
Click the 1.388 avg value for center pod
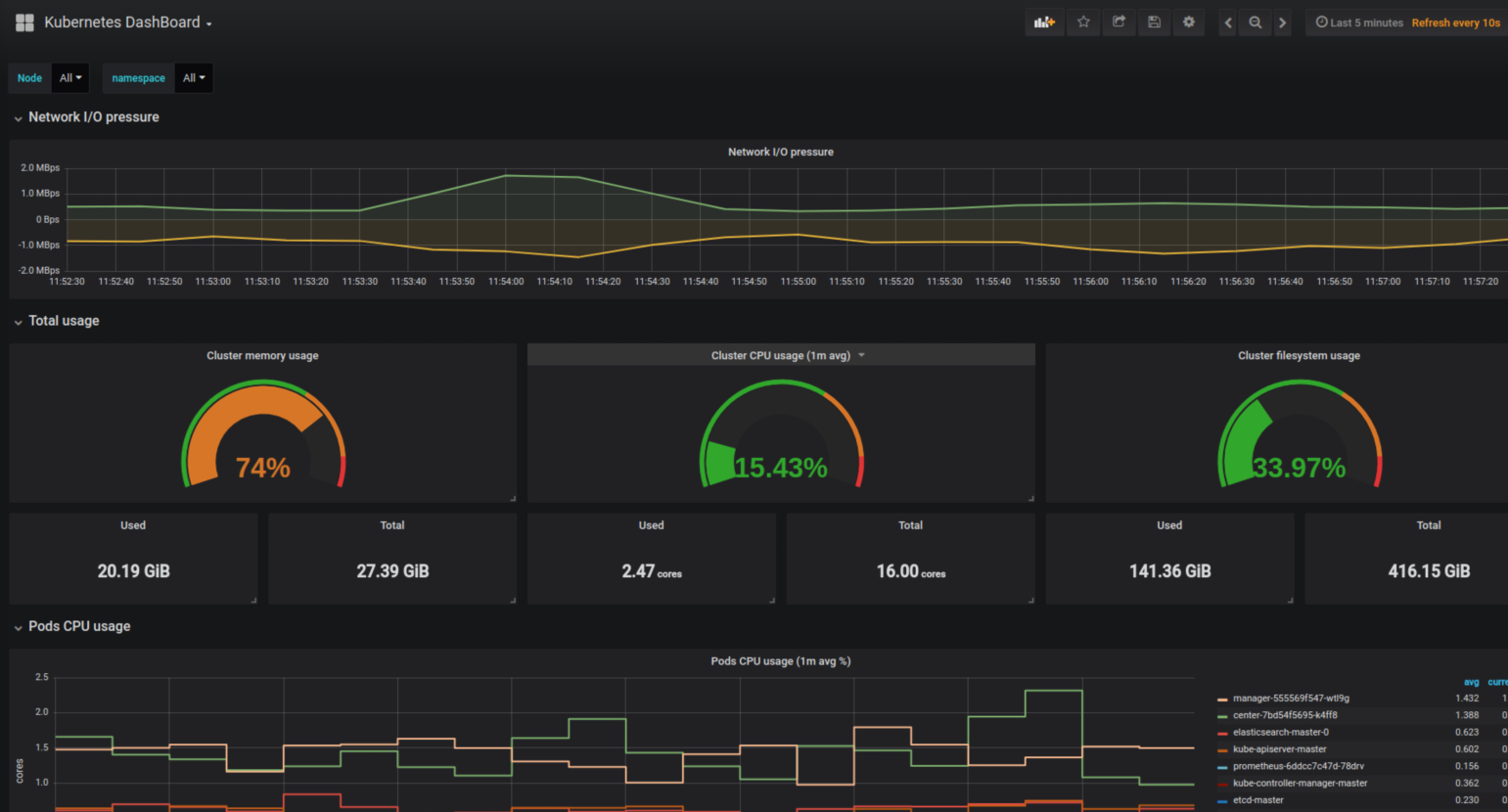click(1467, 715)
